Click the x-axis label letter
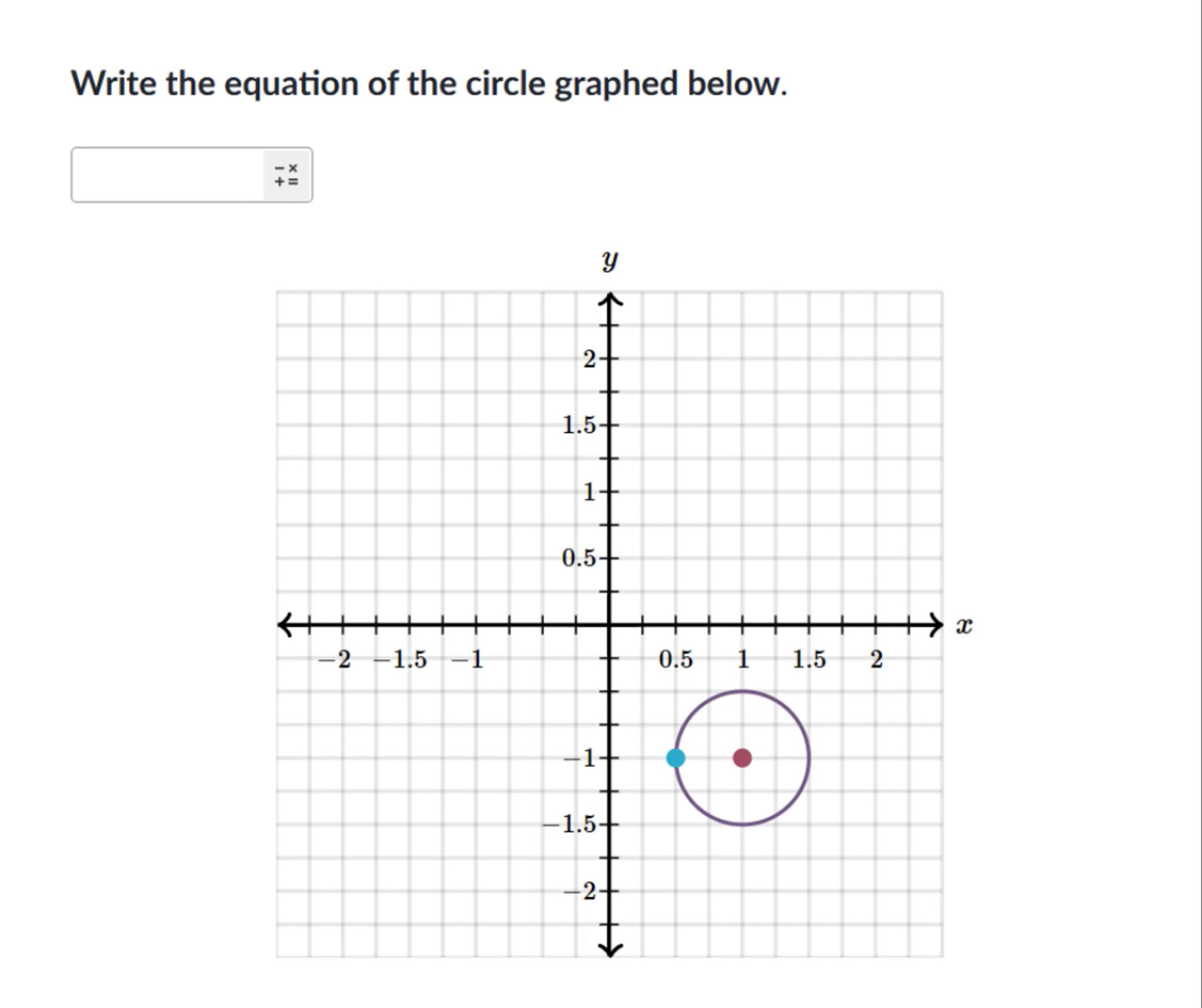The image size is (1202, 1008). [x=964, y=625]
